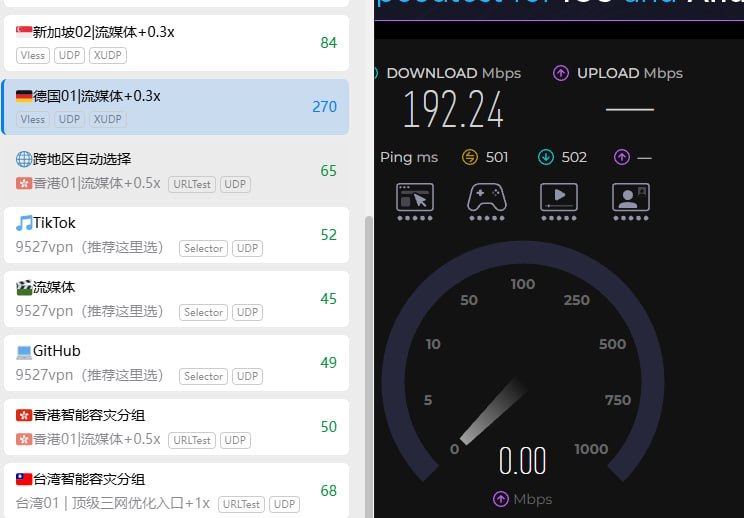The height and width of the screenshot is (518, 744).
Task: Click latency value 270 of 德国01
Action: (325, 107)
